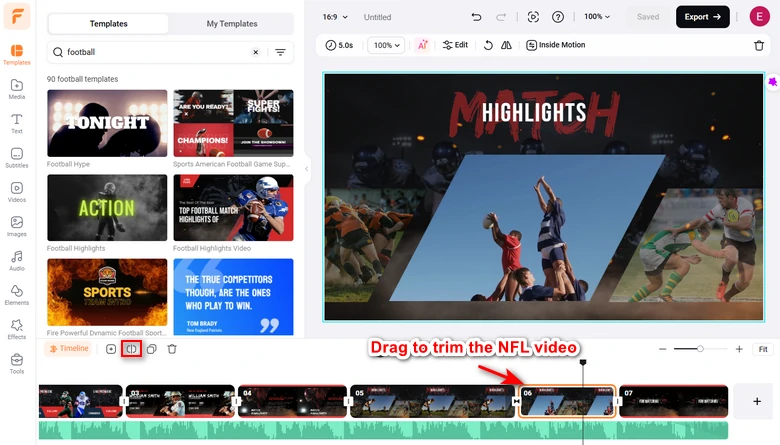Viewport: 780px width, 445px height.
Task: Select scene 04 in the timeline
Action: click(x=292, y=401)
